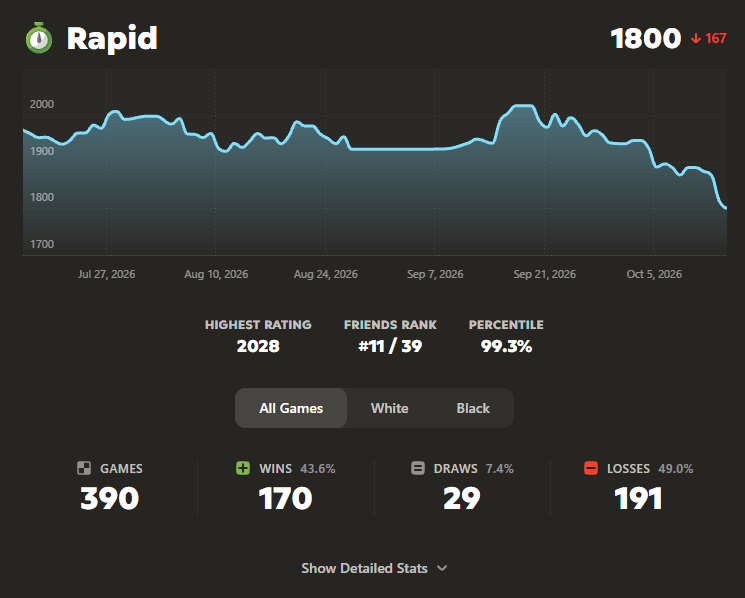
Task: Click the Sep 7, 2026 axis date
Action: (x=435, y=274)
